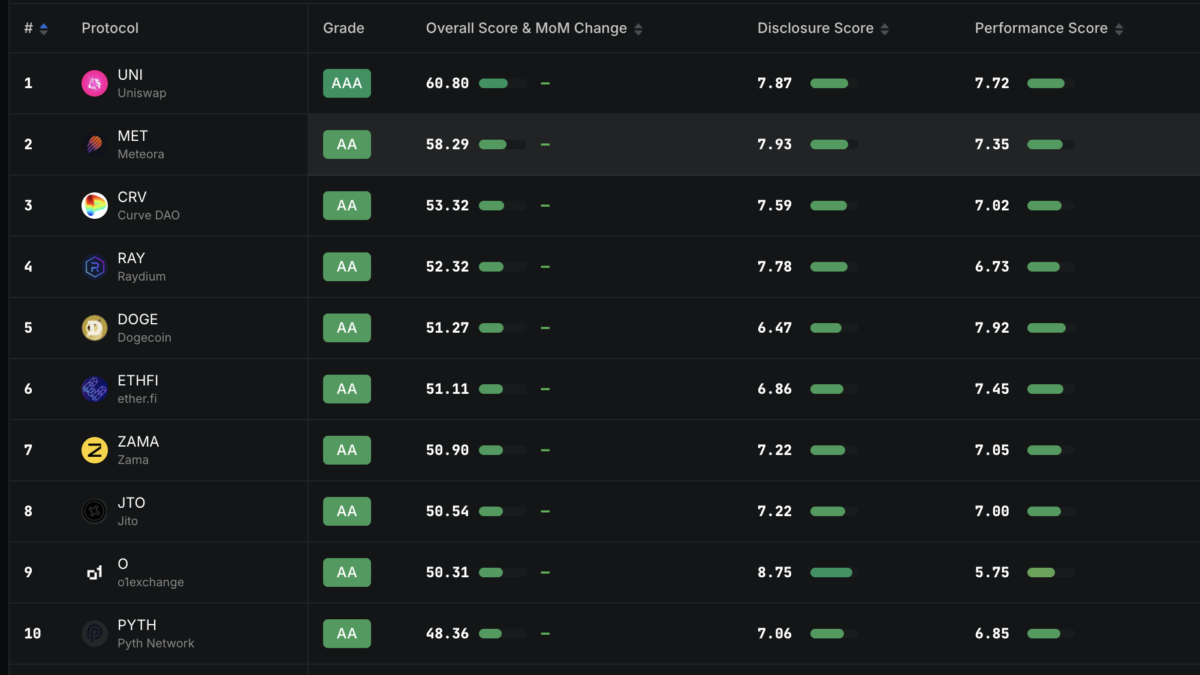Click the Meteora logo icon
Screen dimensions: 1200x675
point(94,145)
